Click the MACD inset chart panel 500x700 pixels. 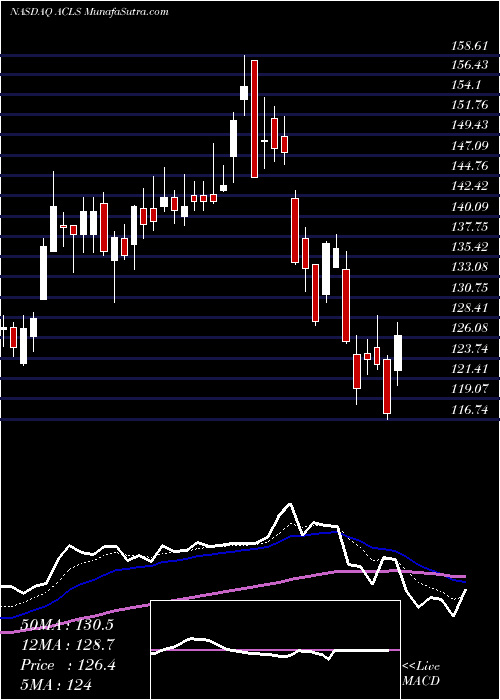[x=276, y=650]
